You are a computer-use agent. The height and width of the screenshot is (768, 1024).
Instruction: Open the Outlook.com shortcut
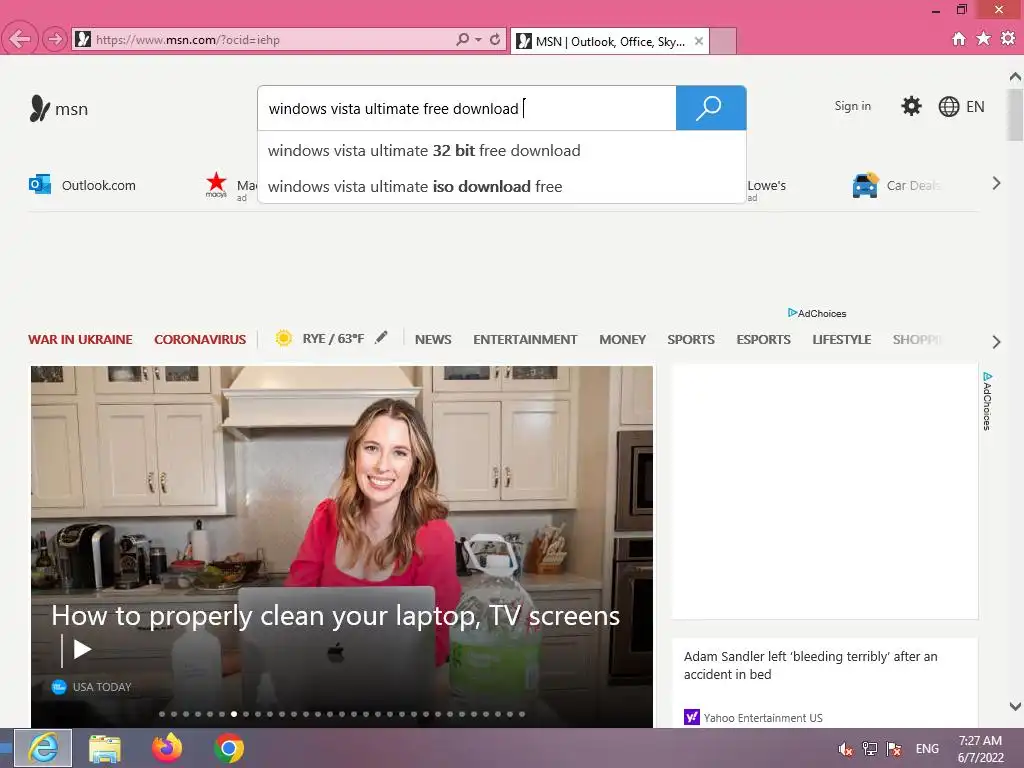tap(82, 185)
